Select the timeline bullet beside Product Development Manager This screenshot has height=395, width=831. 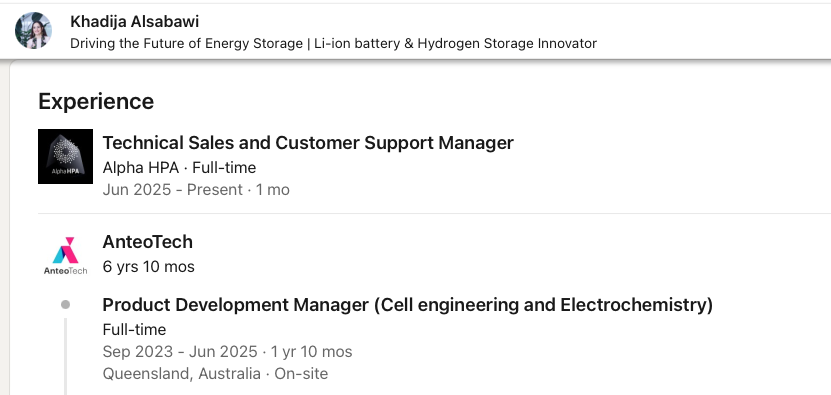[x=66, y=304]
